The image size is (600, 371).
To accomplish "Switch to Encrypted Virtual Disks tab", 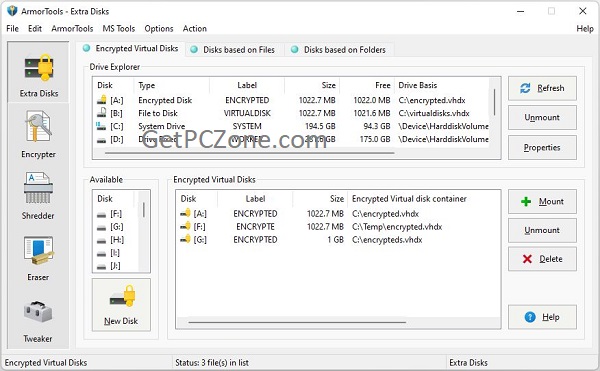I will point(131,49).
